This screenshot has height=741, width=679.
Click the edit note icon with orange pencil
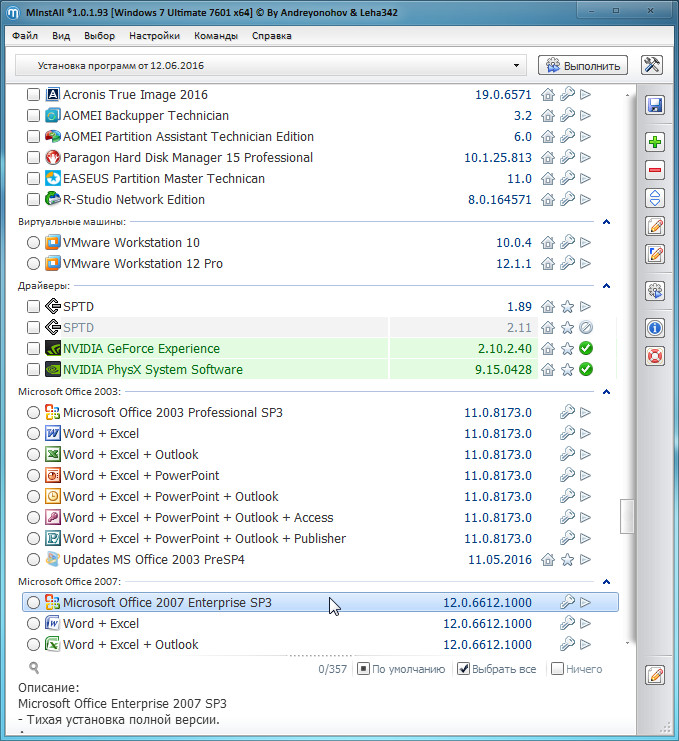pos(655,226)
